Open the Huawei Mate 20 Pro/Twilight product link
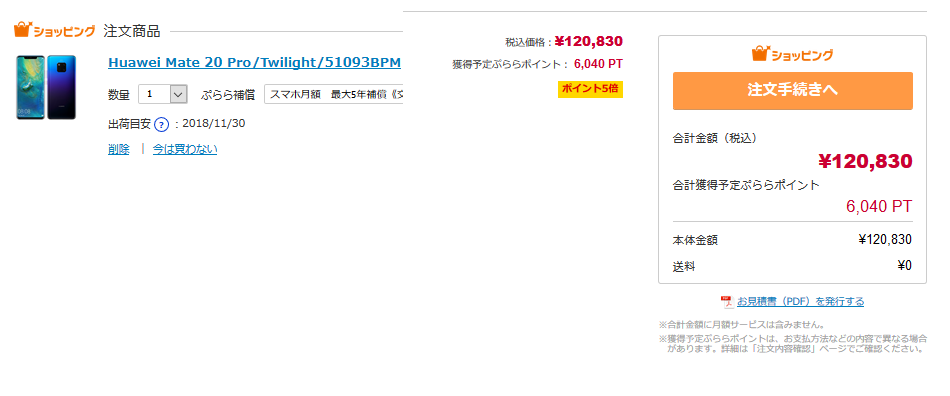 (254, 62)
